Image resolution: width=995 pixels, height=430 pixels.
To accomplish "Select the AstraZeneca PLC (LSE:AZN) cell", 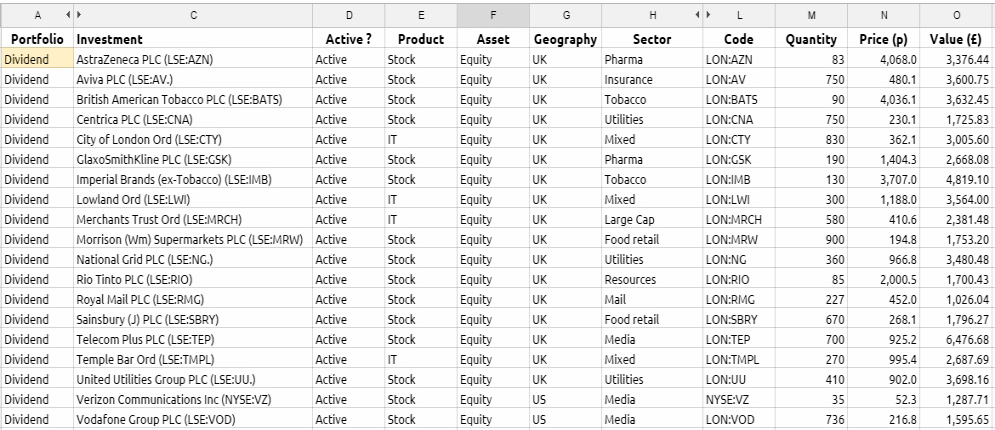I will (193, 60).
